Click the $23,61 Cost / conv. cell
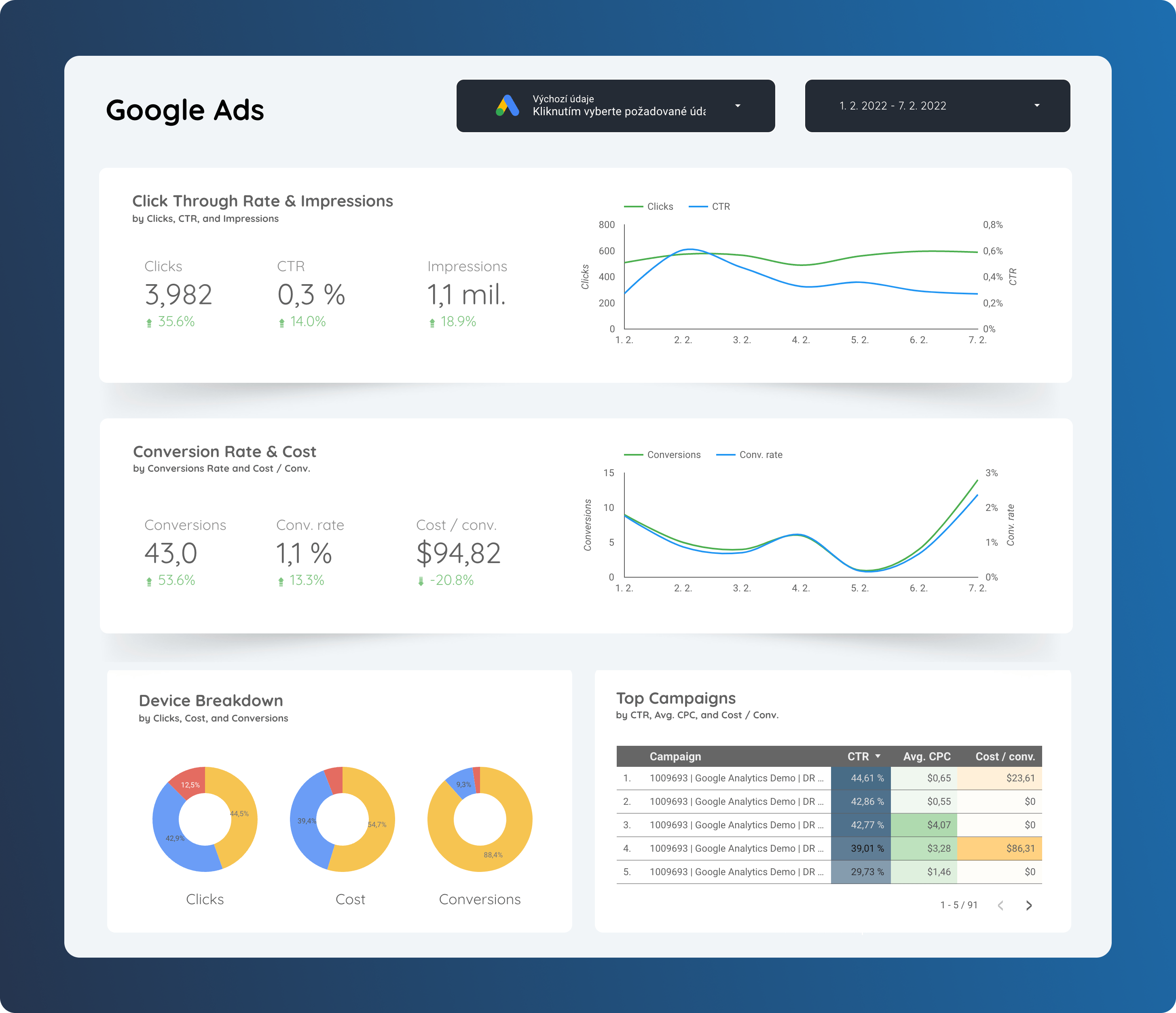1176x1013 pixels. [1000, 778]
